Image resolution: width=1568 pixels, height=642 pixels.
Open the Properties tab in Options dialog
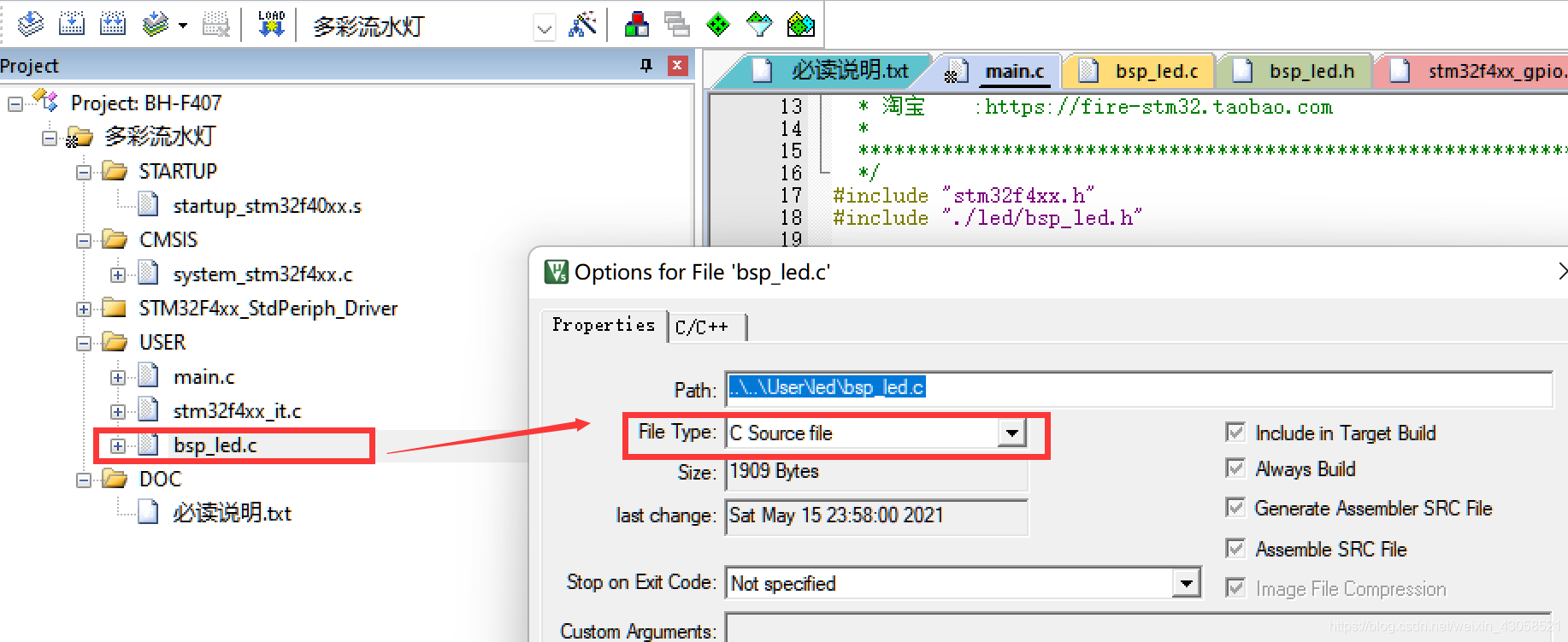(604, 325)
